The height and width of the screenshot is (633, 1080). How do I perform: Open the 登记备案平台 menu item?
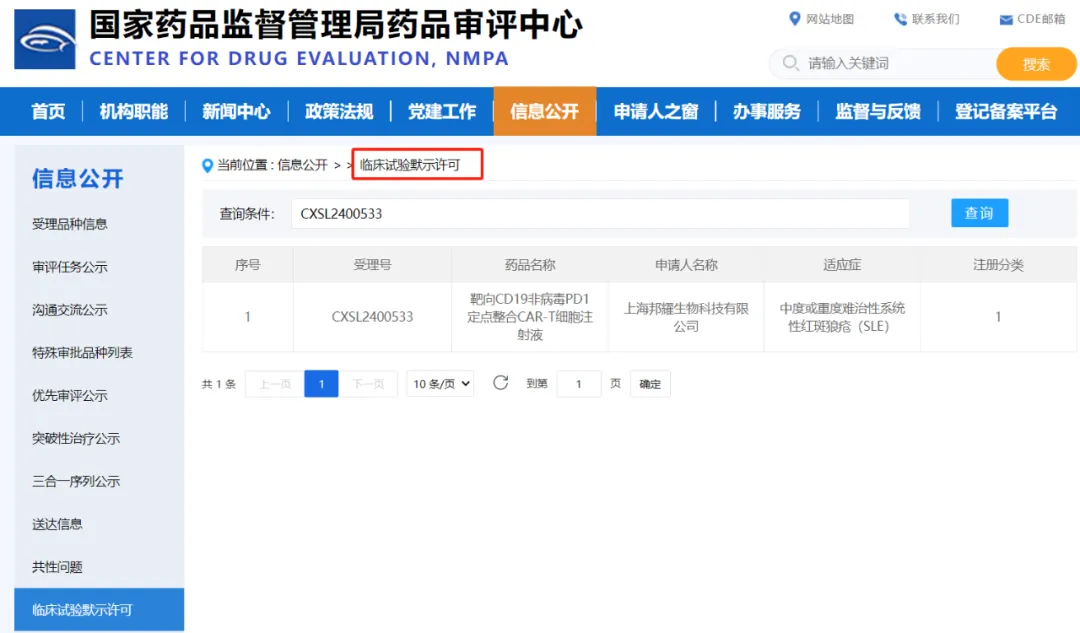point(1005,112)
